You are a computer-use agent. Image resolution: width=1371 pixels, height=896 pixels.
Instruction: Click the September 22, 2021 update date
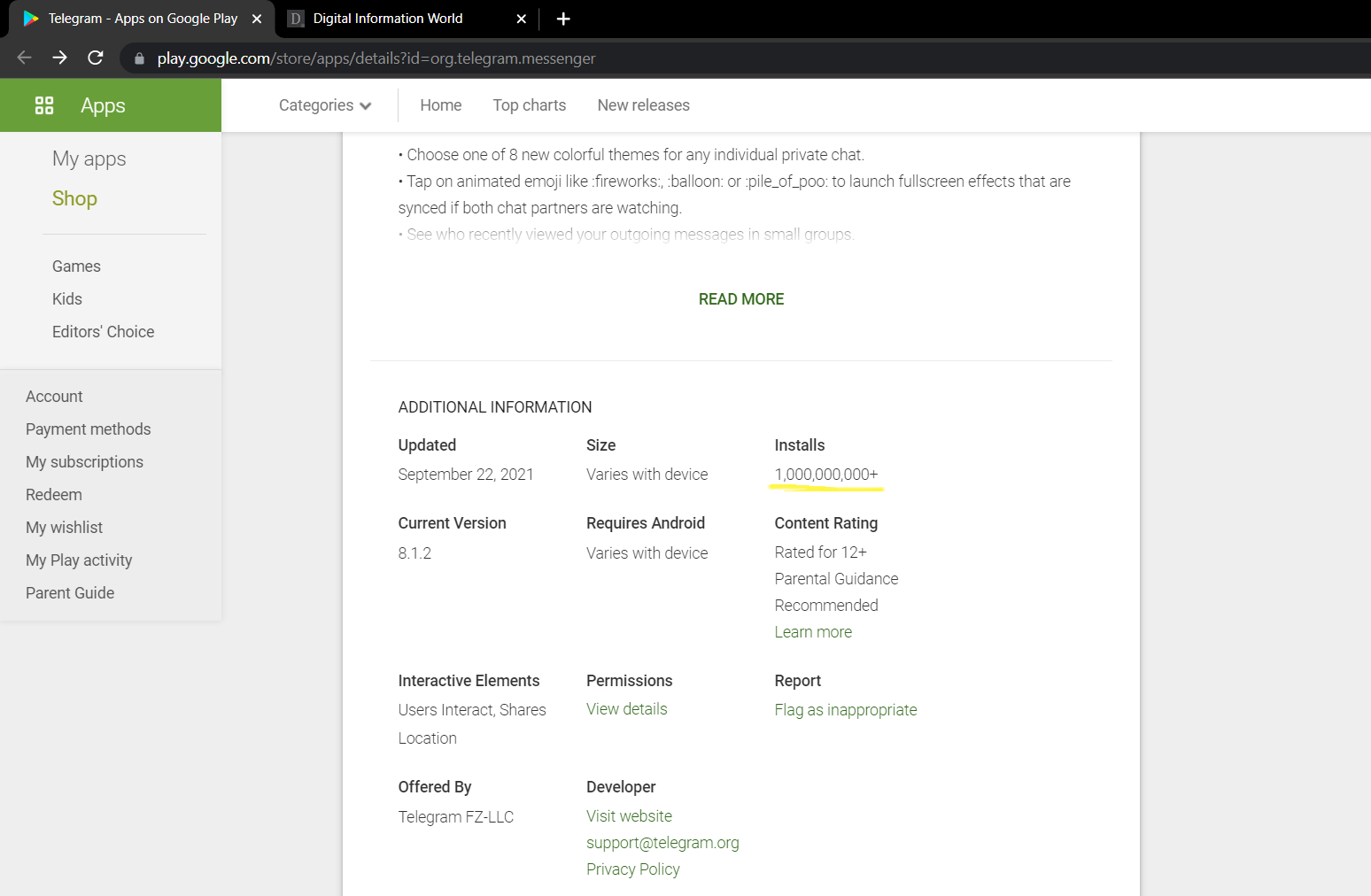point(466,475)
